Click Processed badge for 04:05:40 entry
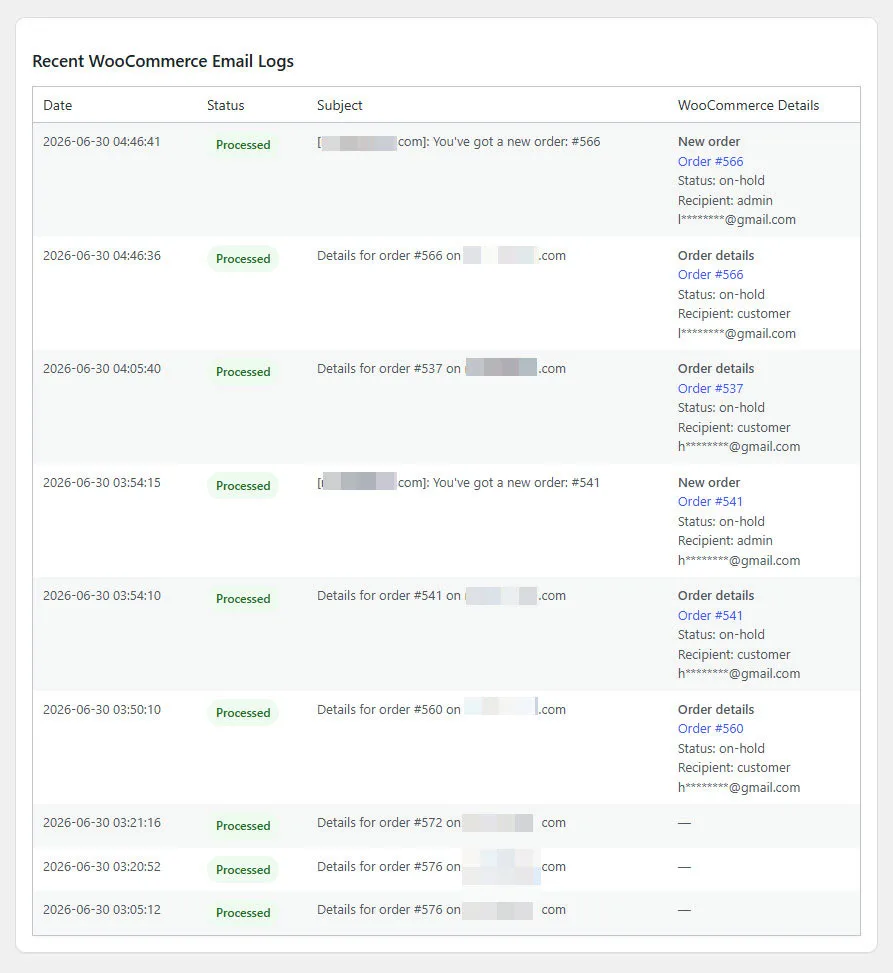 (x=243, y=372)
